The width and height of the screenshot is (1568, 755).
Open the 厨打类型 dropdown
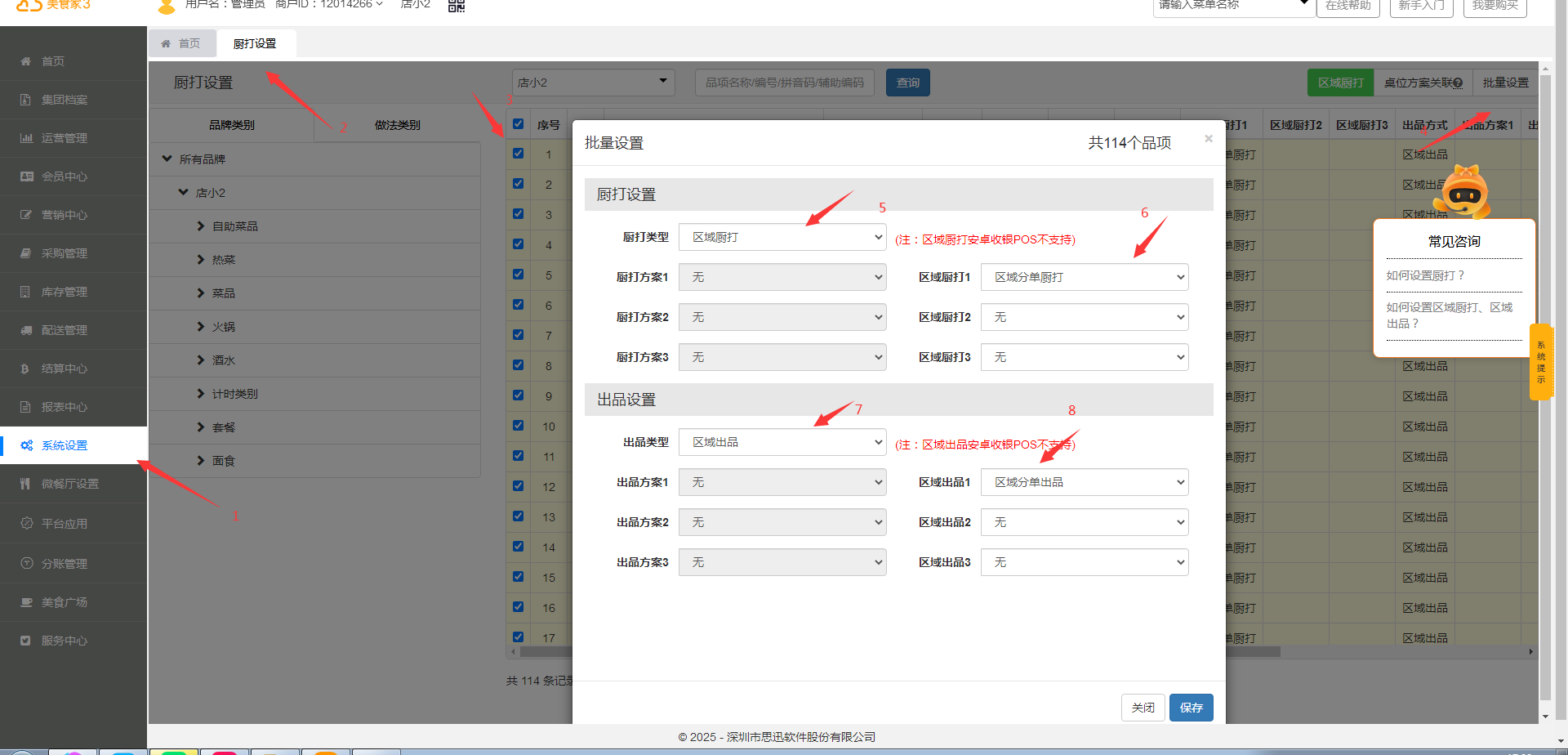click(782, 237)
